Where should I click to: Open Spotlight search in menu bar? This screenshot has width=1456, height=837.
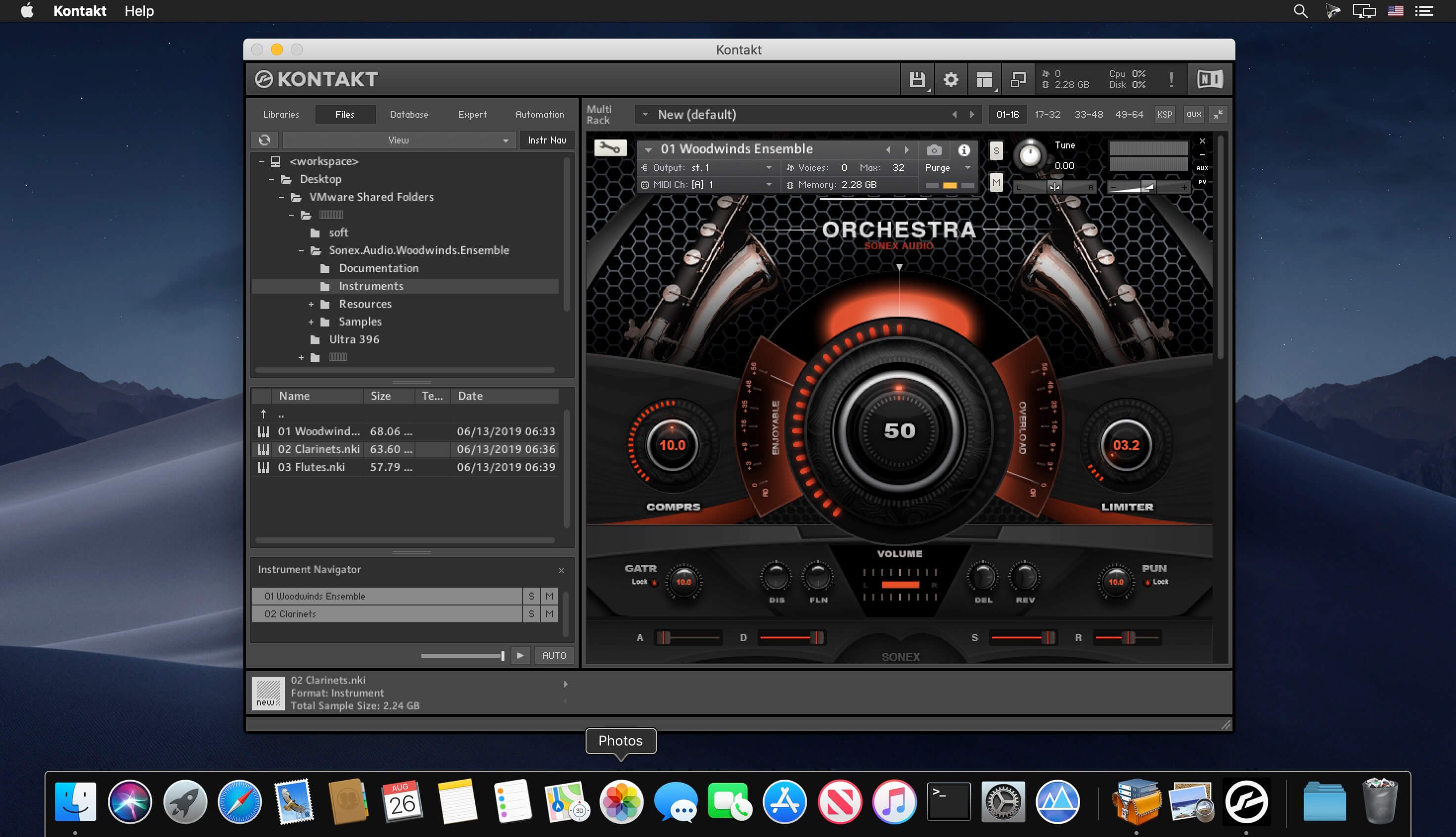[1301, 11]
